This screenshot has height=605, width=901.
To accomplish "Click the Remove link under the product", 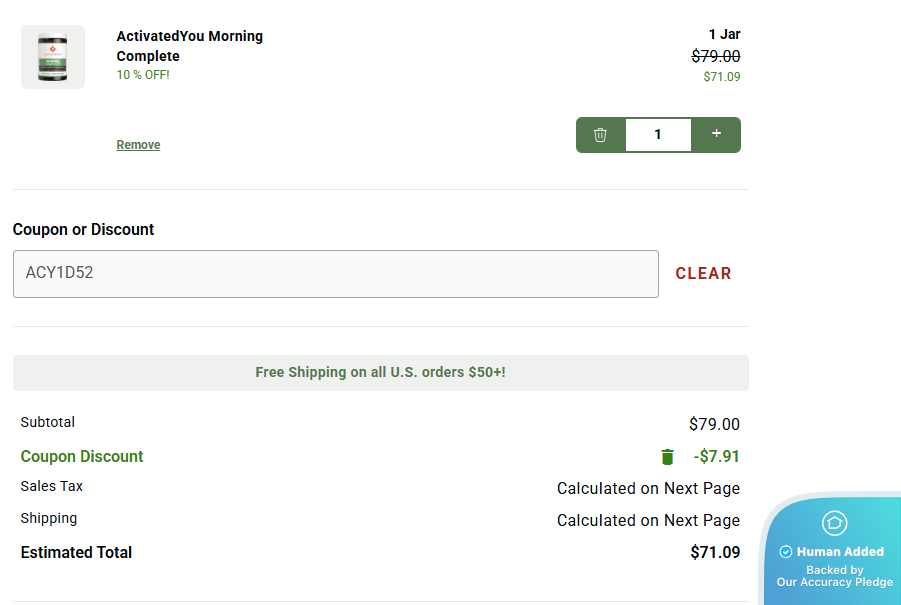I will pyautogui.click(x=138, y=145).
